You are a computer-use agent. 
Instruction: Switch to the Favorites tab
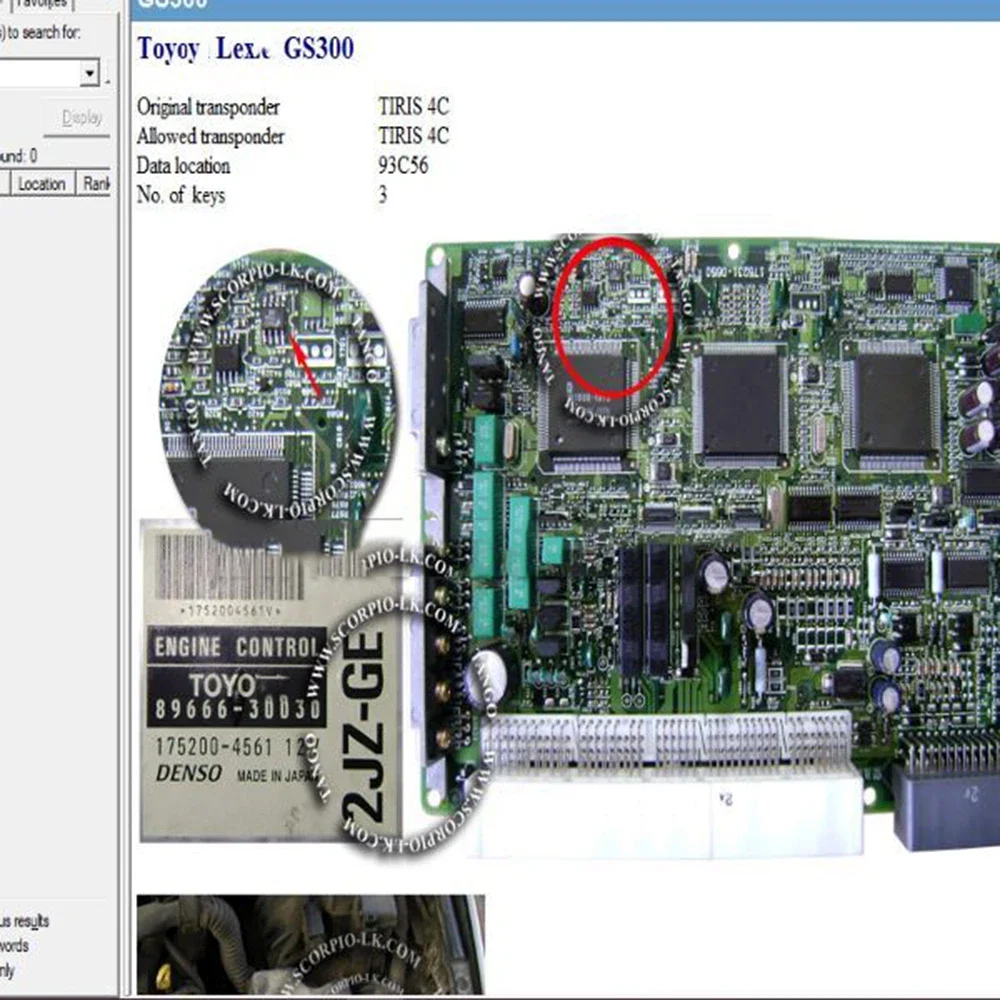pyautogui.click(x=42, y=4)
